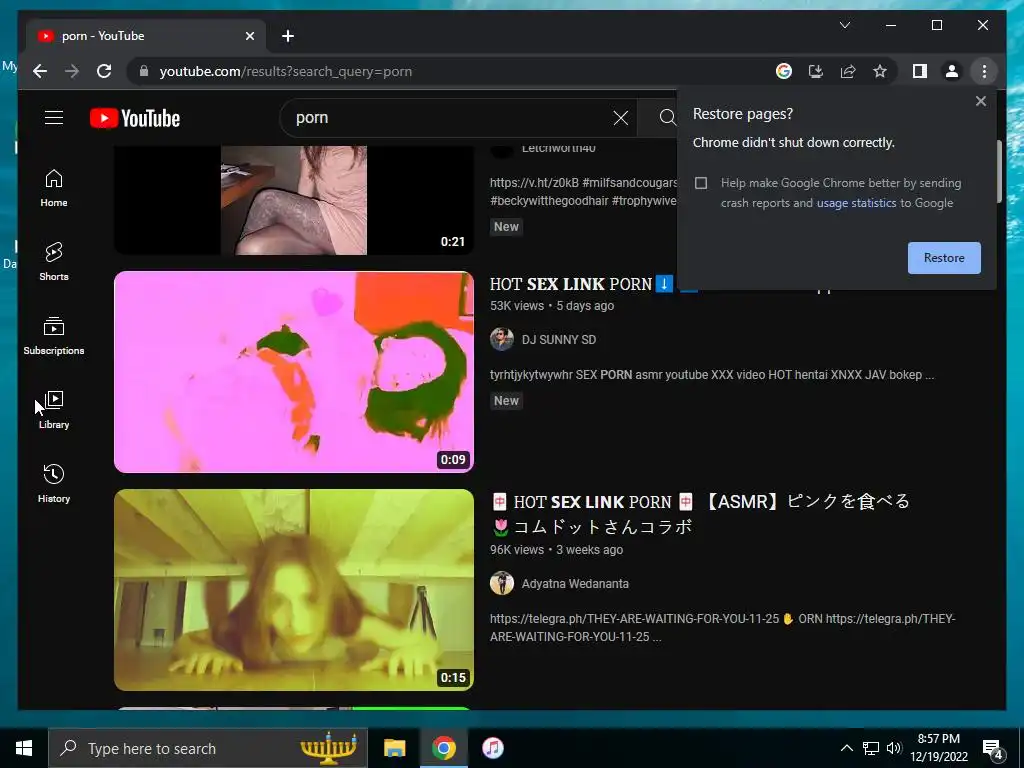Go to YouTube Home in sidebar
This screenshot has height=768, width=1024.
54,188
